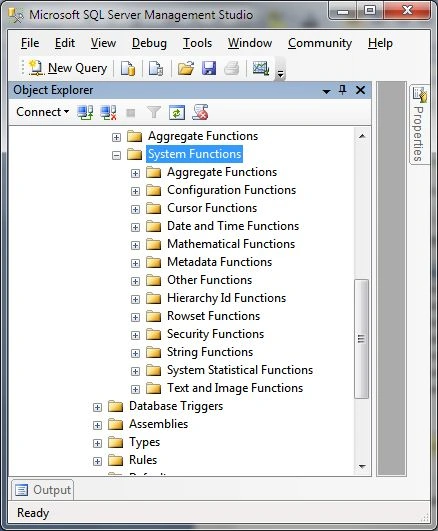Expand the top-level Aggregate Functions node
This screenshot has height=531, width=438.
click(x=116, y=137)
